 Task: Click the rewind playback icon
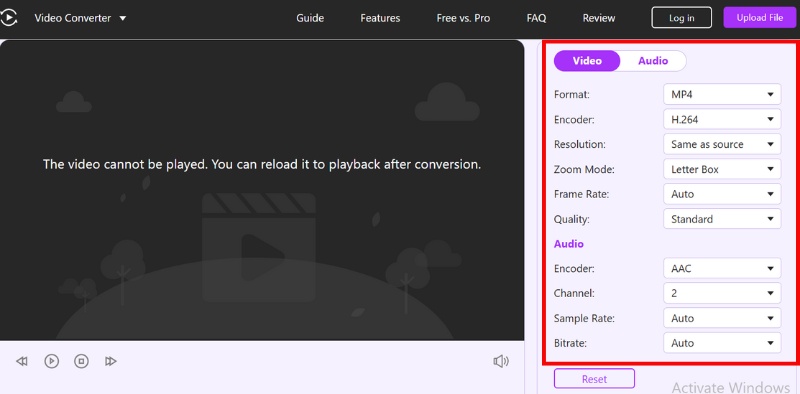click(21, 361)
